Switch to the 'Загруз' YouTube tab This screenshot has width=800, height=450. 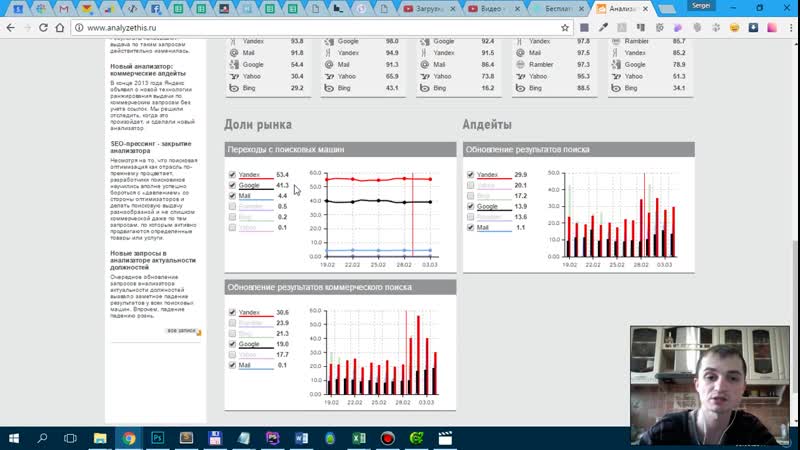click(x=429, y=9)
